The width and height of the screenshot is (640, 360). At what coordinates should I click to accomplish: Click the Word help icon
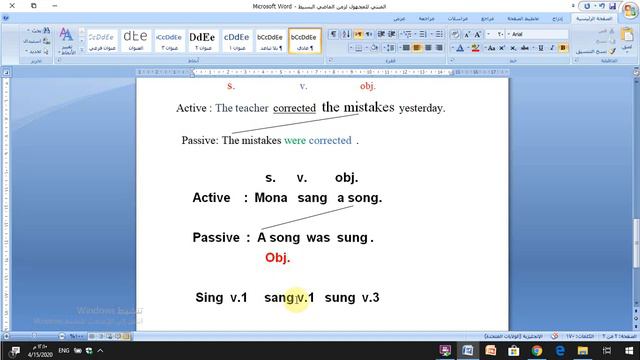pyautogui.click(x=6, y=18)
